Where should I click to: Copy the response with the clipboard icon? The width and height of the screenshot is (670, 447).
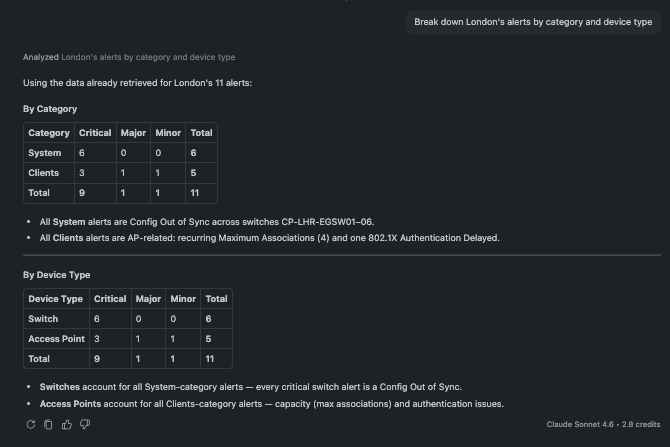point(48,424)
